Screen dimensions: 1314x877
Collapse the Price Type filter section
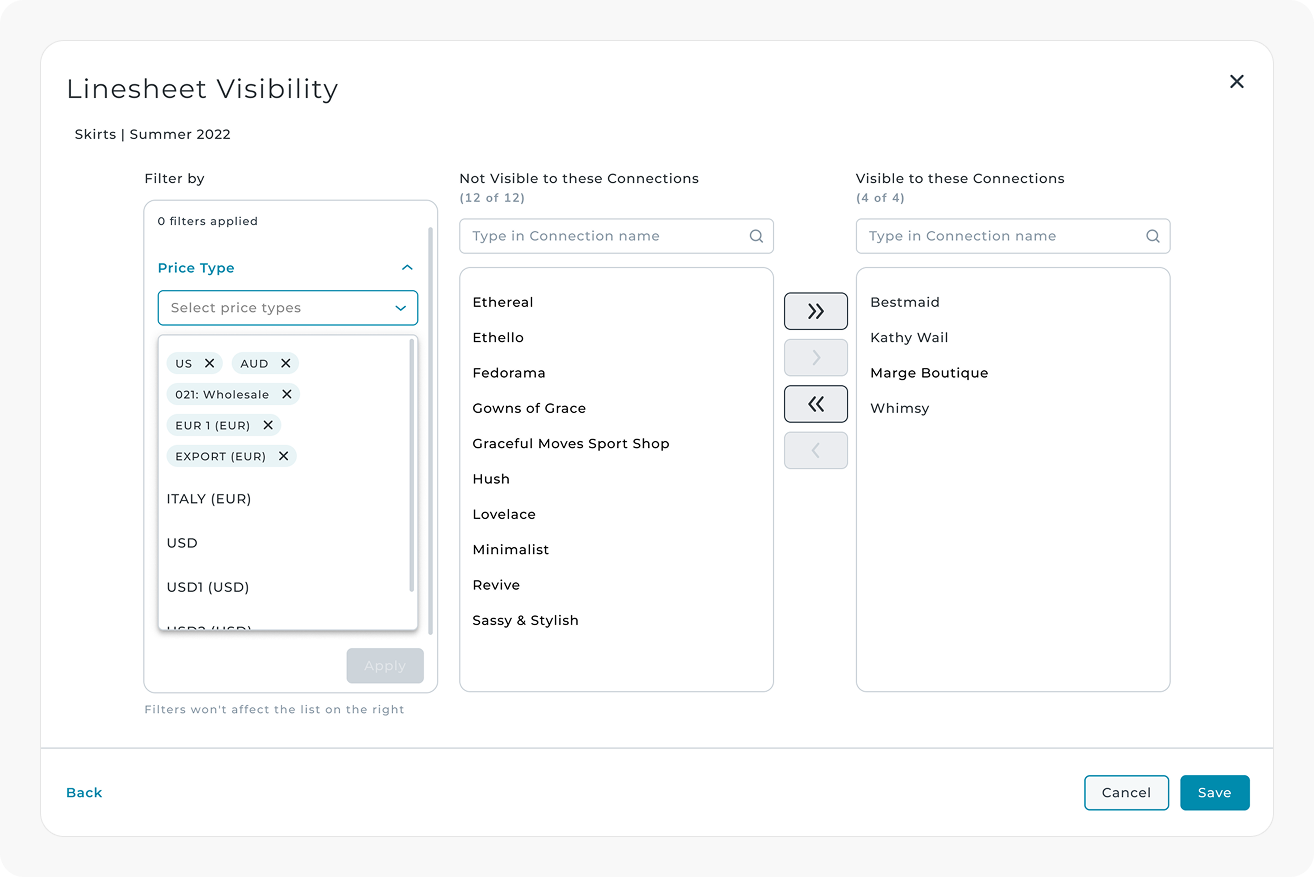[407, 268]
